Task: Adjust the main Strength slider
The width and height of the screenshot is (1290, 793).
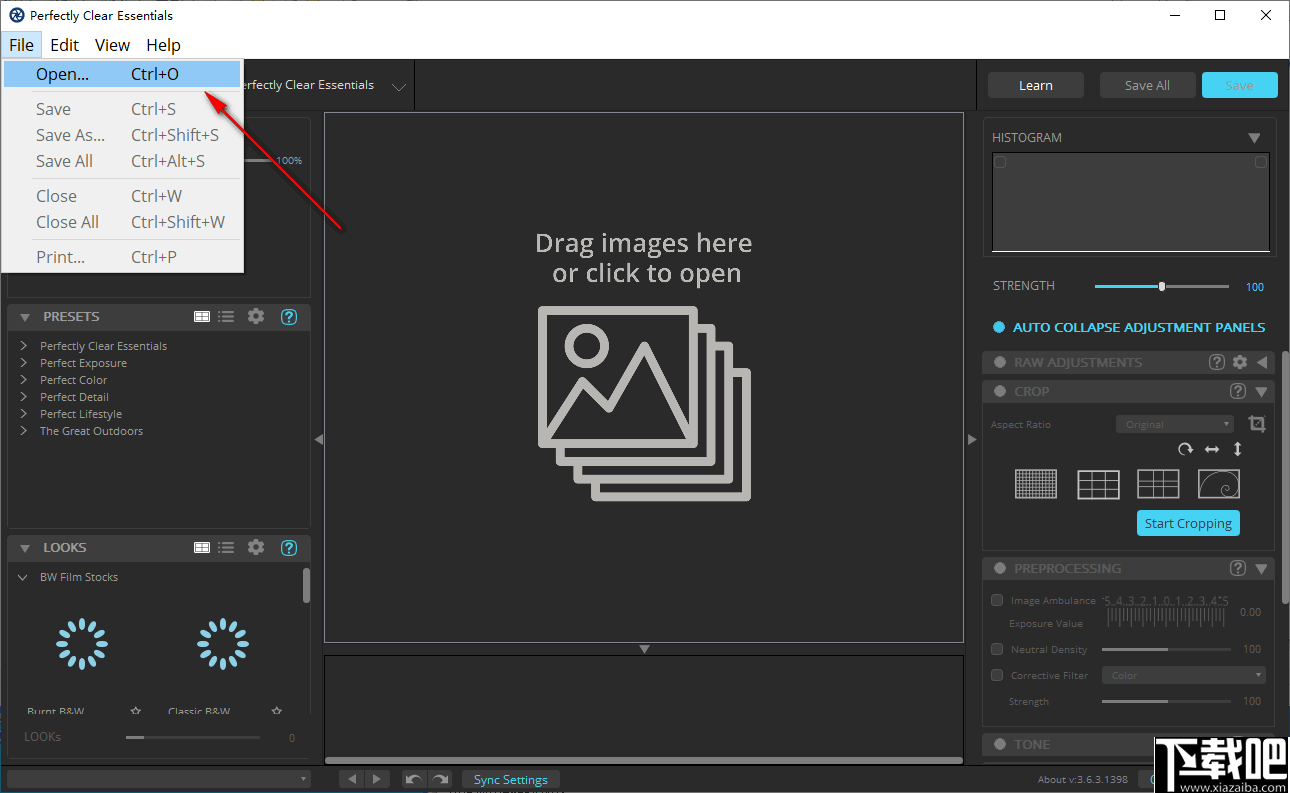Action: 1162,287
